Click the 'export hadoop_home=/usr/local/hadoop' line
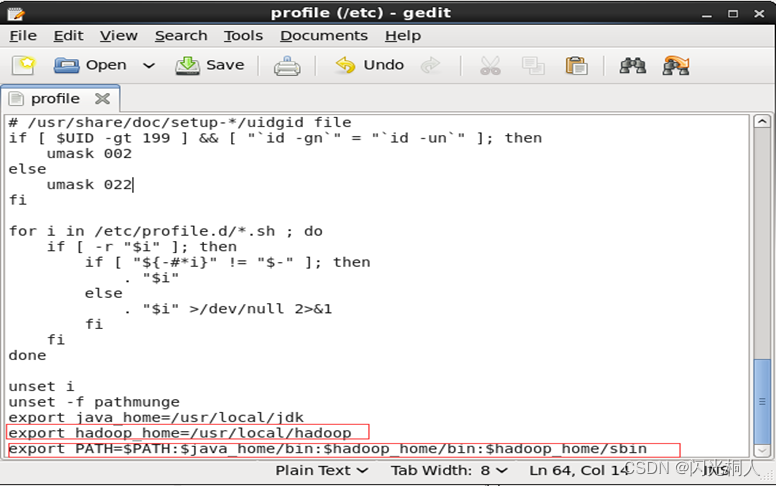776x486 pixels. tap(180, 433)
